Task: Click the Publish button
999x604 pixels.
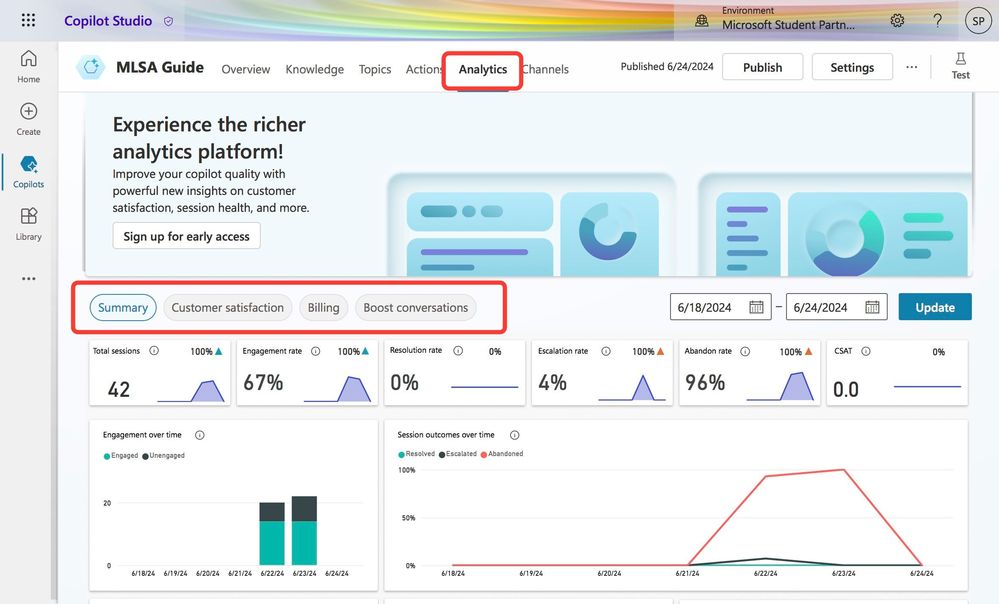Action: pos(763,67)
